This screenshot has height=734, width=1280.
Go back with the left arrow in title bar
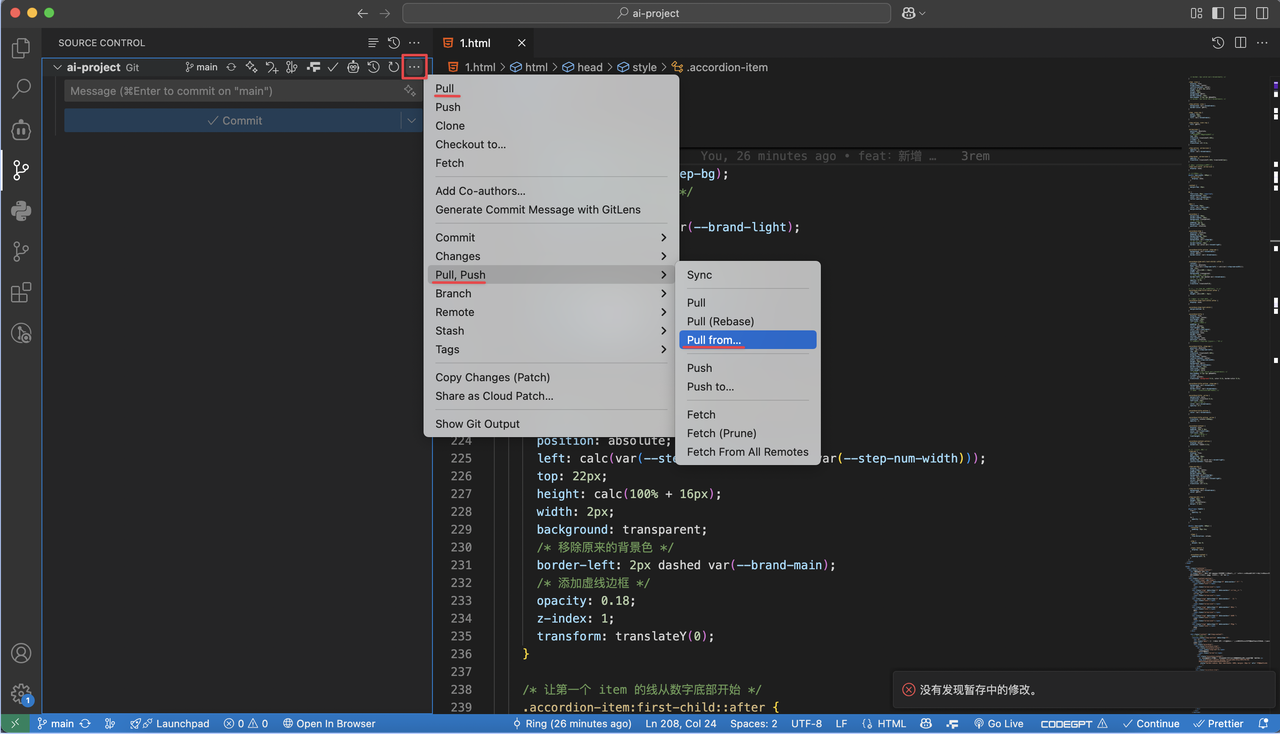pyautogui.click(x=363, y=13)
